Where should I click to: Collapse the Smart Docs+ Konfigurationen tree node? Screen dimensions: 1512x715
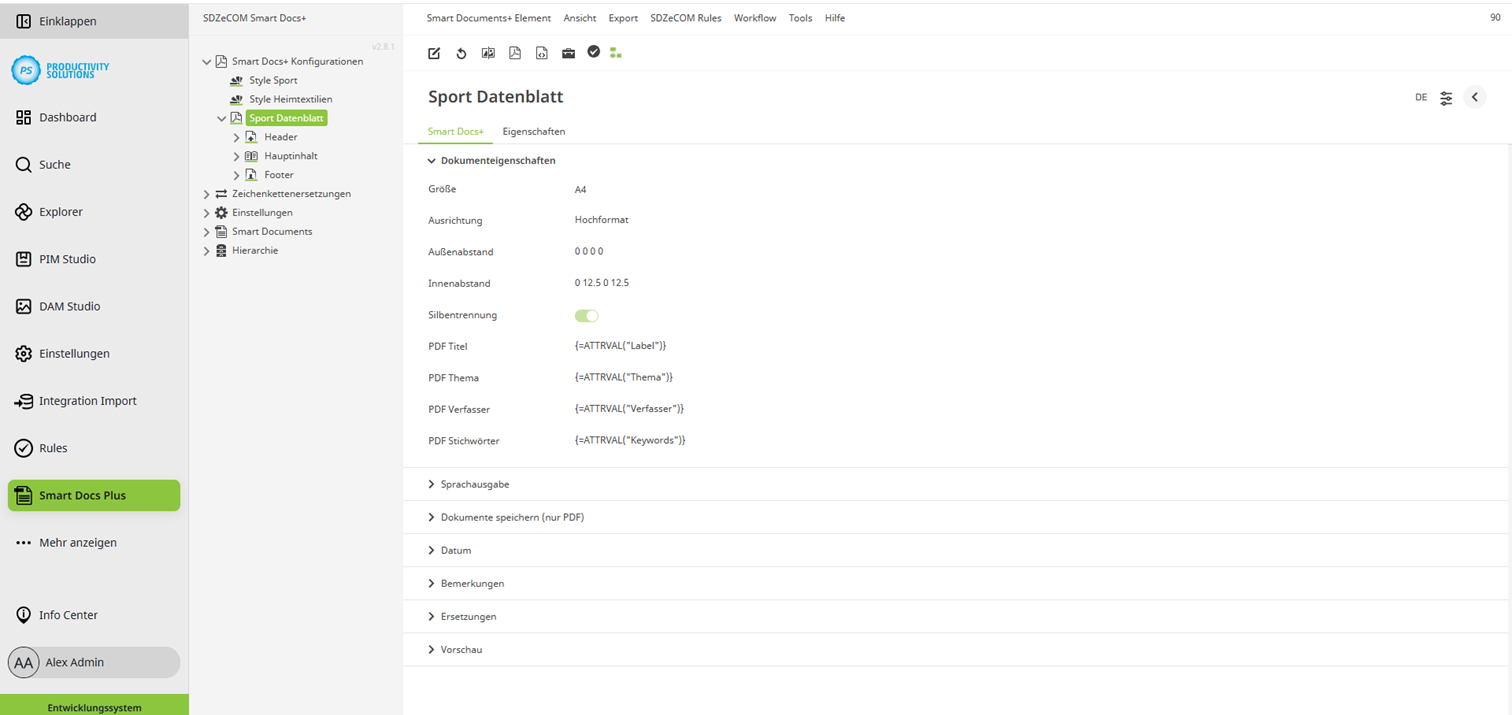(x=207, y=62)
